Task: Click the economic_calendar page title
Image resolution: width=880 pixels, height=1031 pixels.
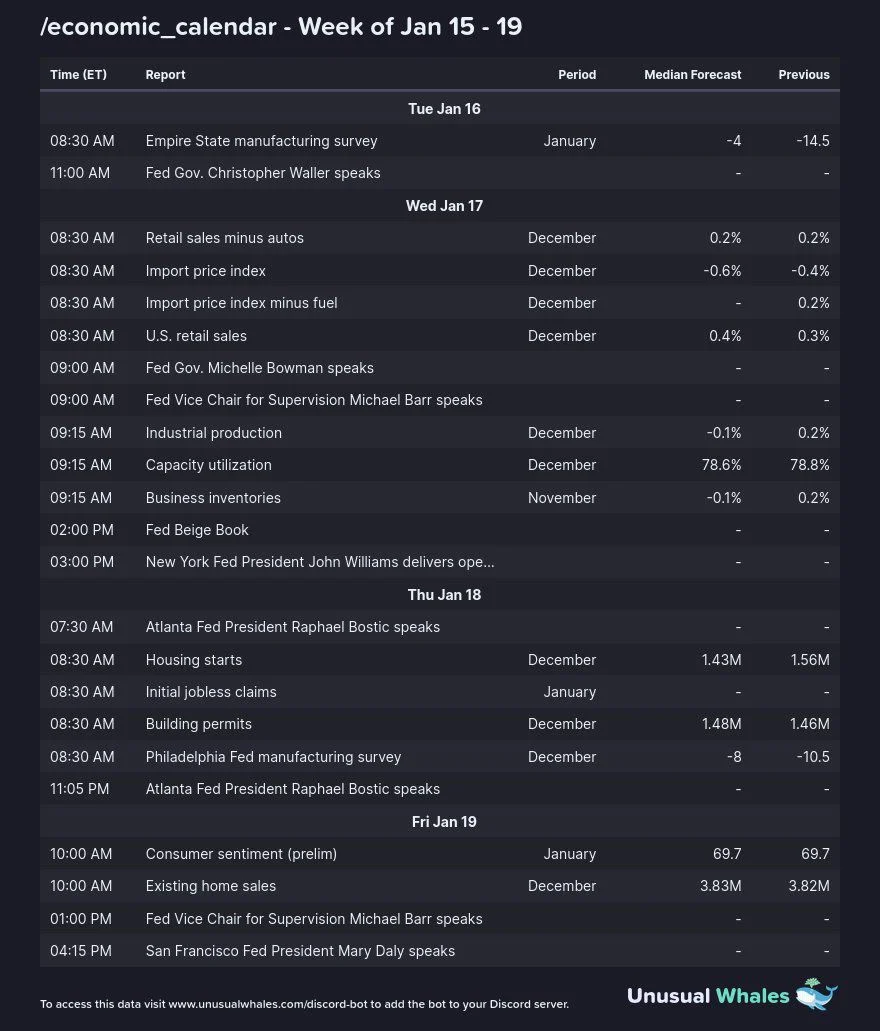Action: pos(281,27)
